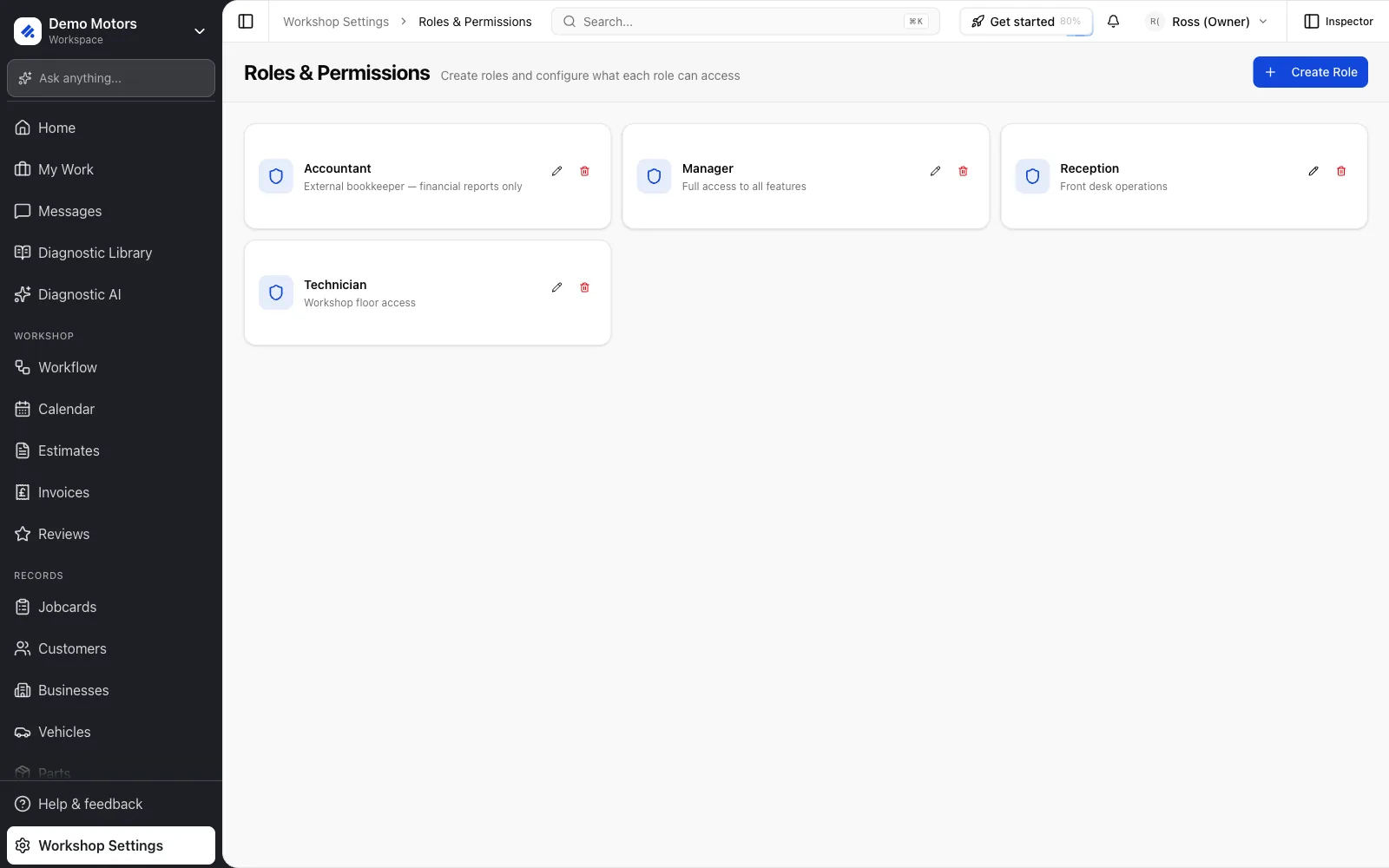Image resolution: width=1389 pixels, height=868 pixels.
Task: Open the Inspector panel
Action: click(x=1339, y=22)
